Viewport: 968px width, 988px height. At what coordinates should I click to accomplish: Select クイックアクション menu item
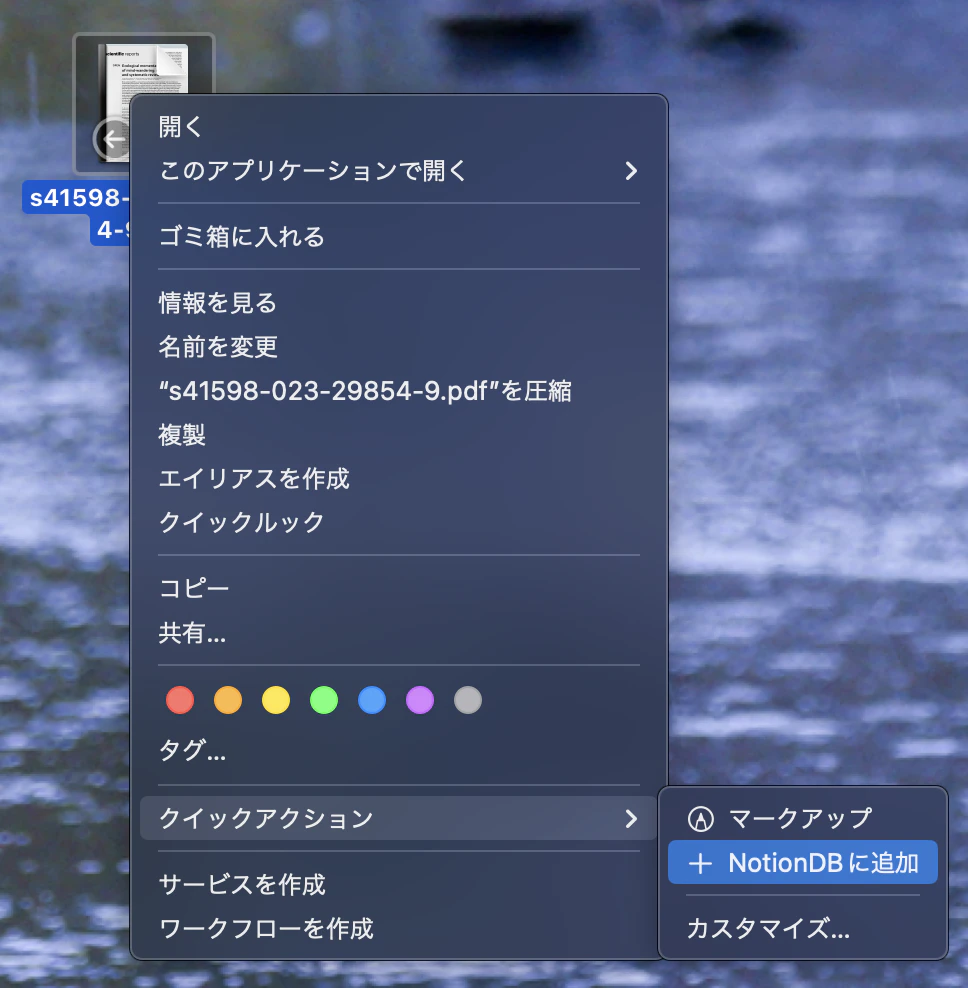tap(398, 818)
